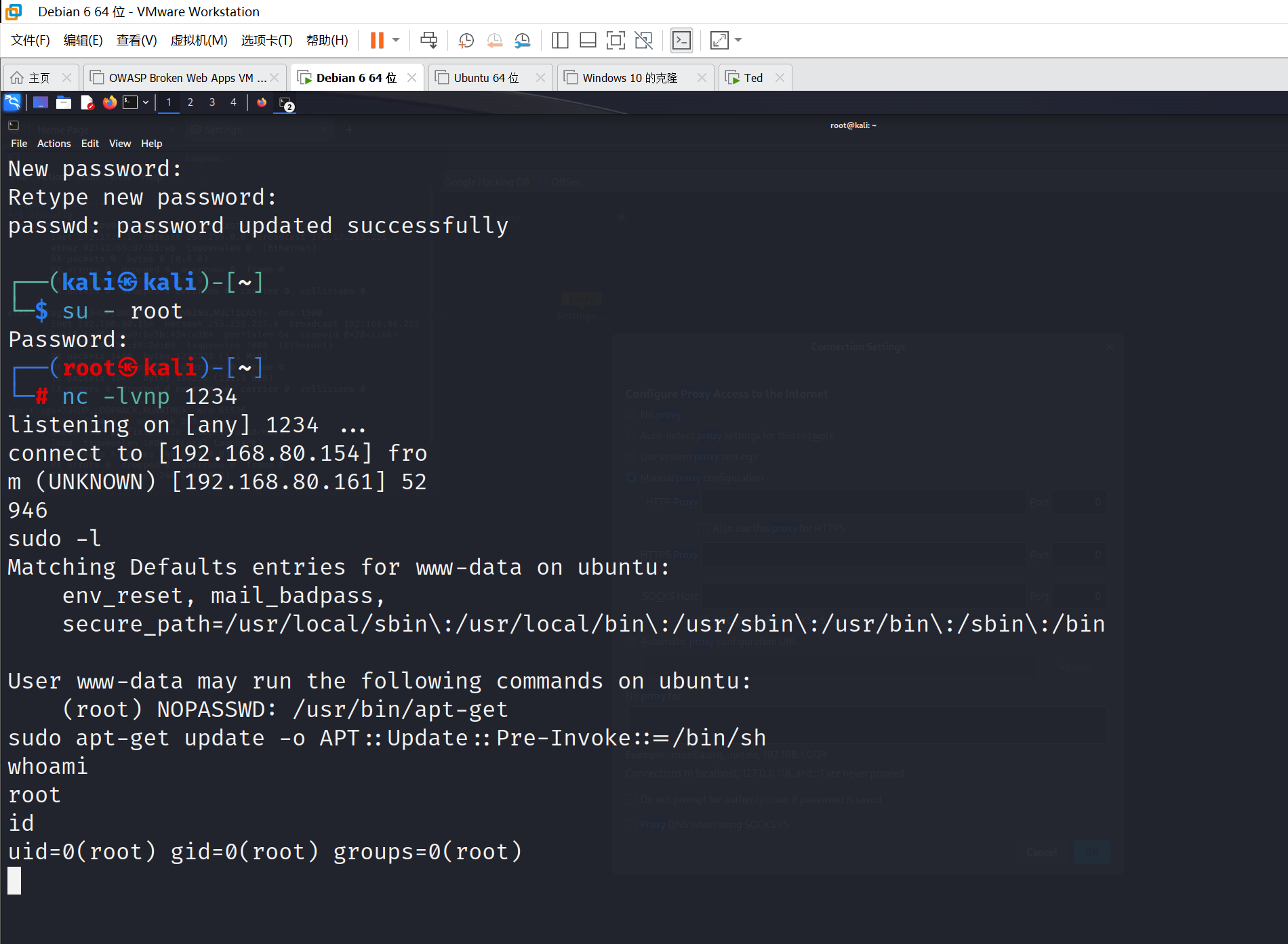1288x944 pixels.
Task: Click the send Ctrl+Alt+Del icon
Action: [428, 40]
